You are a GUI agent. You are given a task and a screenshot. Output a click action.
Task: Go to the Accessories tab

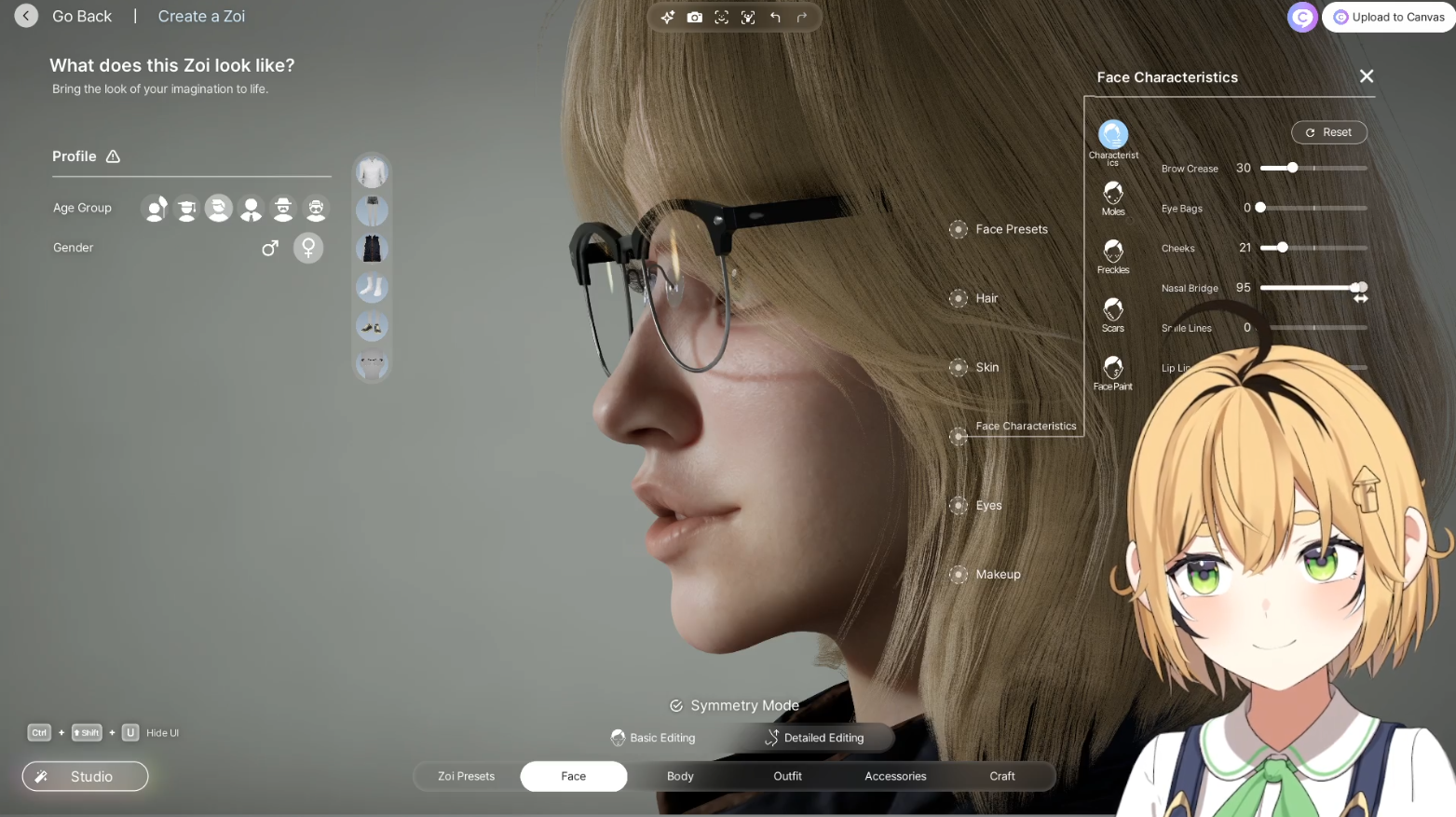[895, 776]
